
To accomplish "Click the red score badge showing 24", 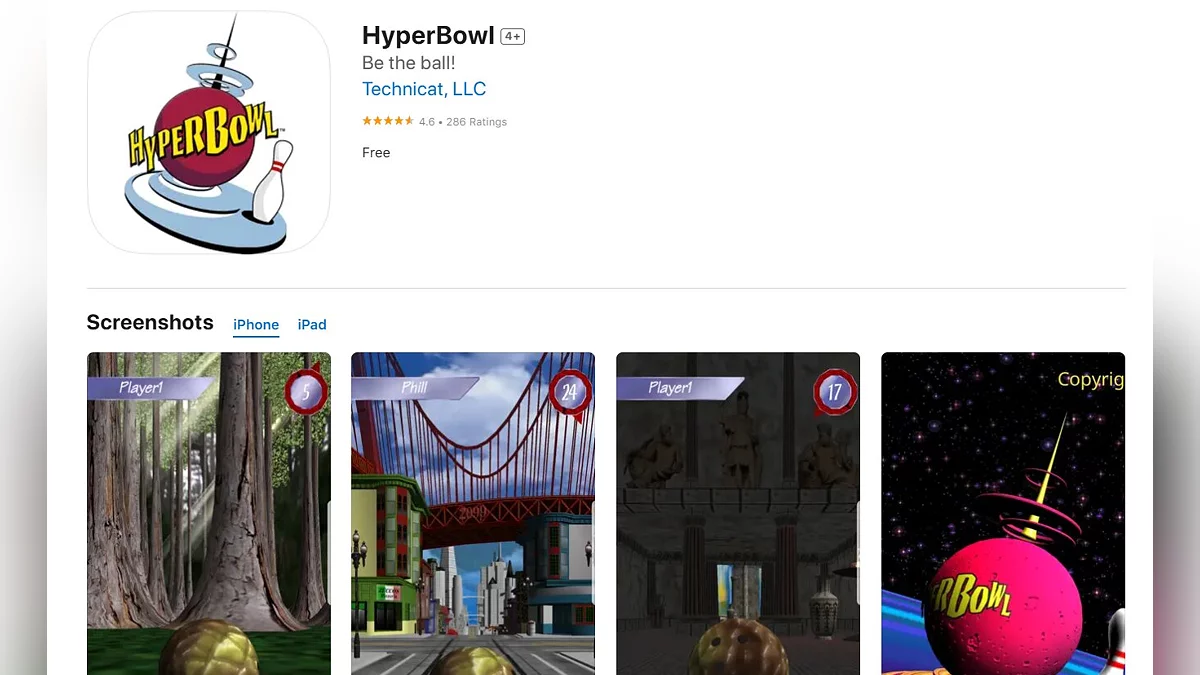I will coord(569,391).
